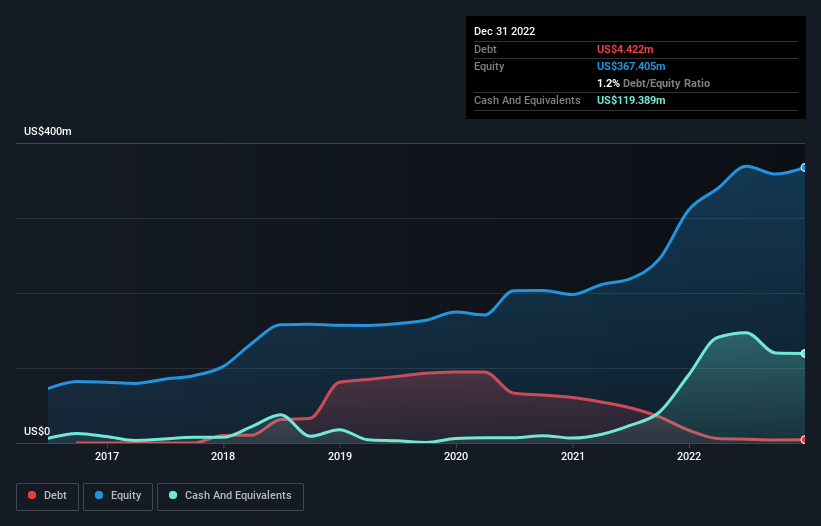The width and height of the screenshot is (821, 526).
Task: Click the 2018 x-axis label
Action: [x=223, y=456]
